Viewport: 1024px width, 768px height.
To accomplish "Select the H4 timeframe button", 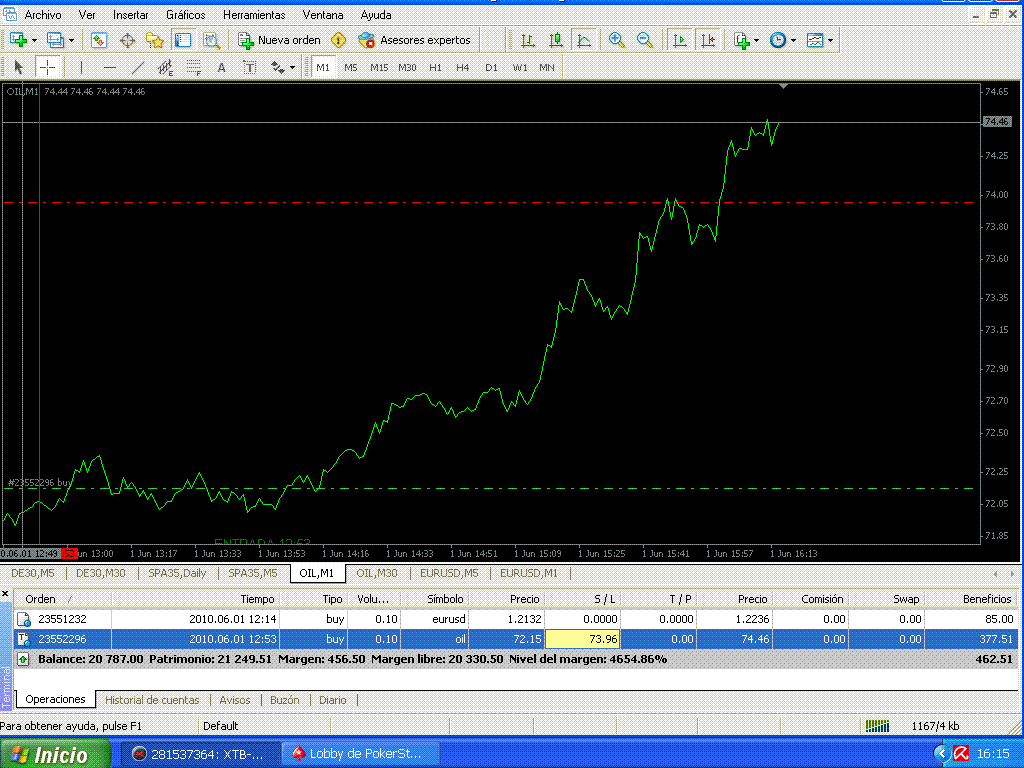I will [463, 67].
